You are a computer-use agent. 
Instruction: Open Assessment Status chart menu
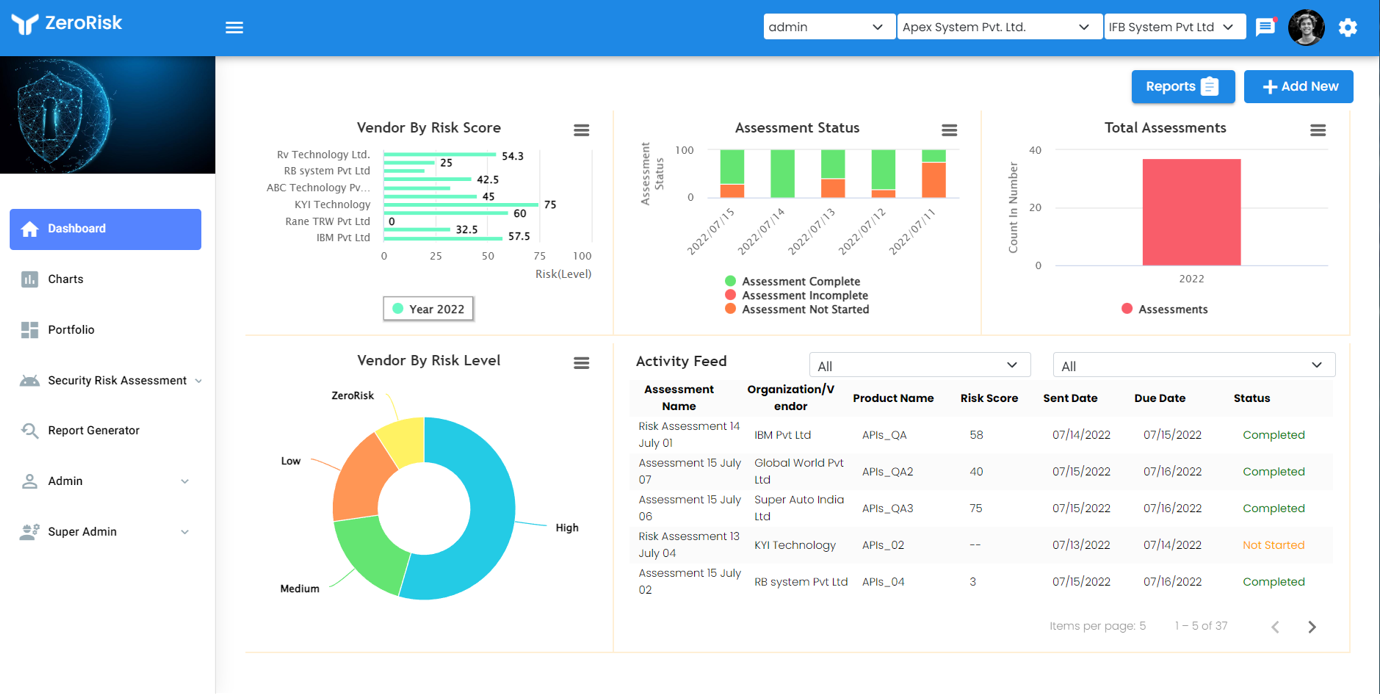click(x=949, y=130)
